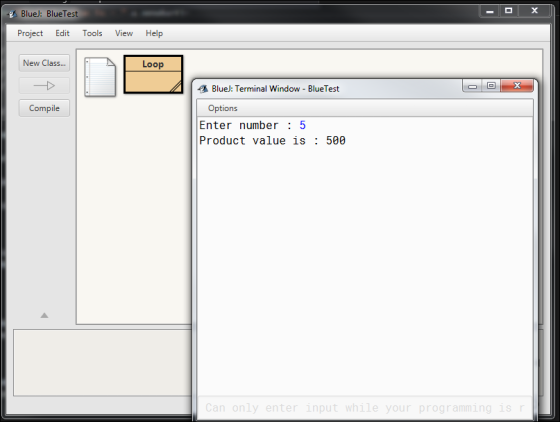Maximize the Terminal Window
This screenshot has height=422, width=560.
[x=491, y=86]
